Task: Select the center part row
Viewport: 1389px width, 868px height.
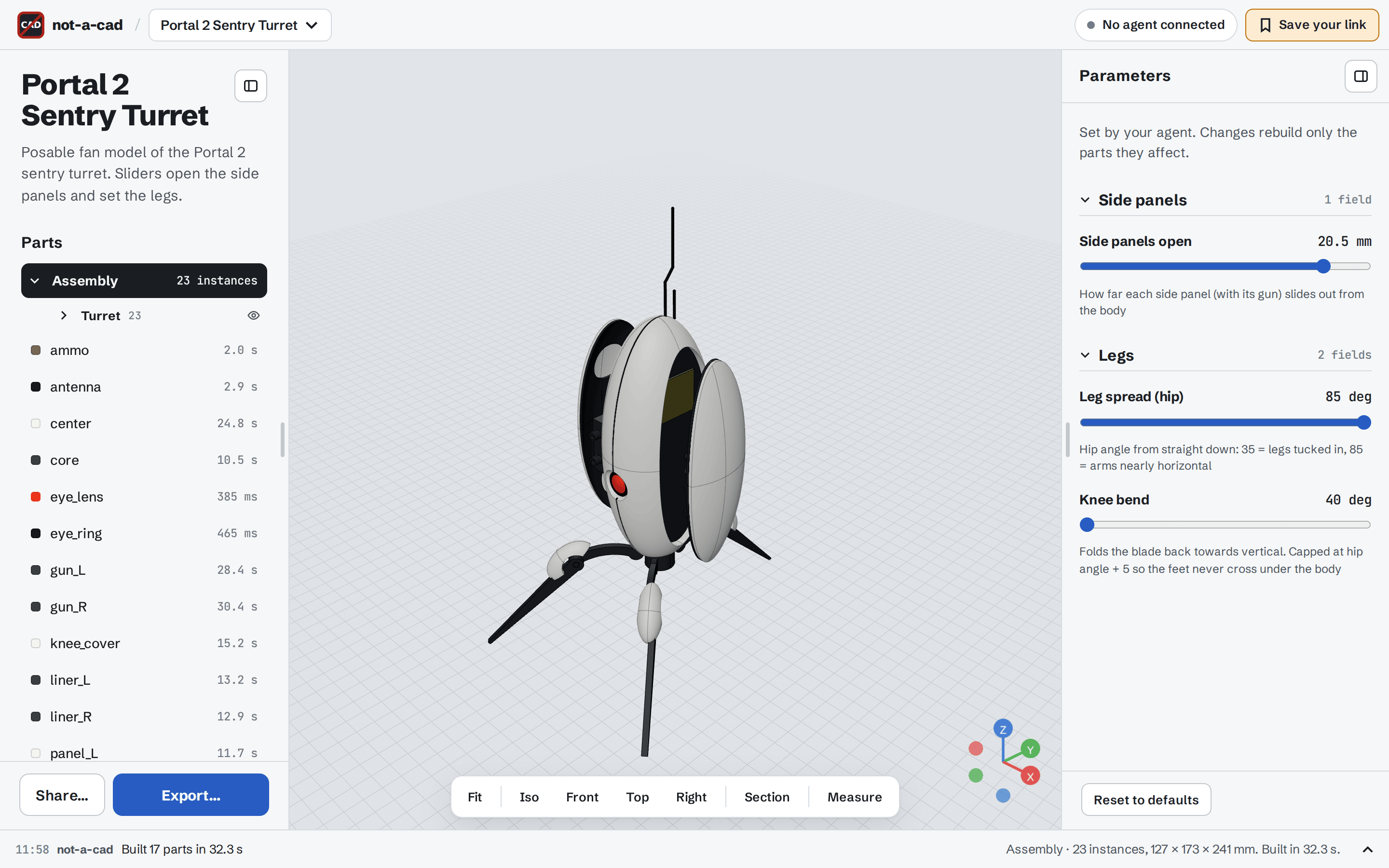Action: (144, 424)
